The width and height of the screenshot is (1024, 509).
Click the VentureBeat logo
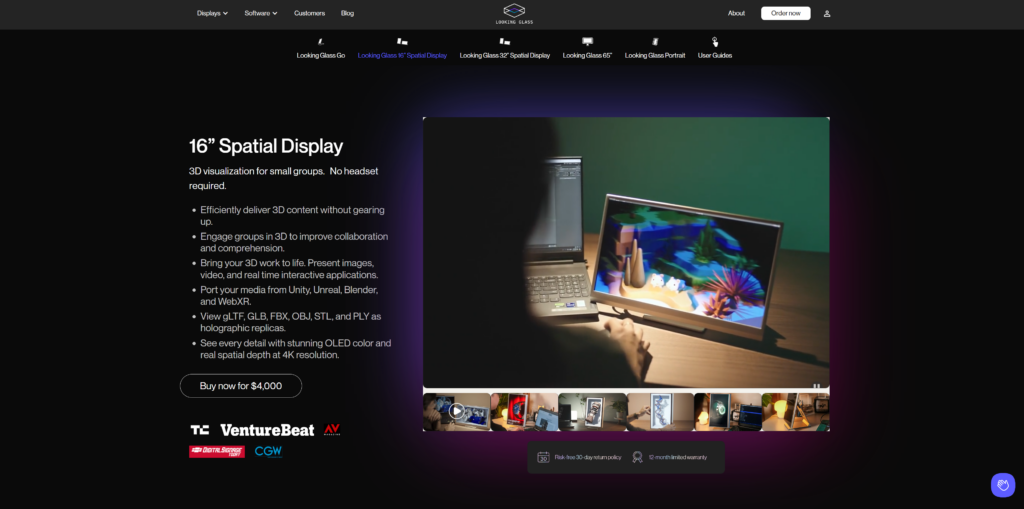click(267, 430)
